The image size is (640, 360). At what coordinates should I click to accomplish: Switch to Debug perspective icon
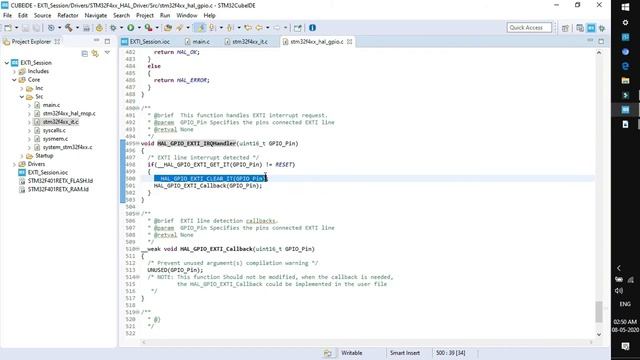pos(602,28)
